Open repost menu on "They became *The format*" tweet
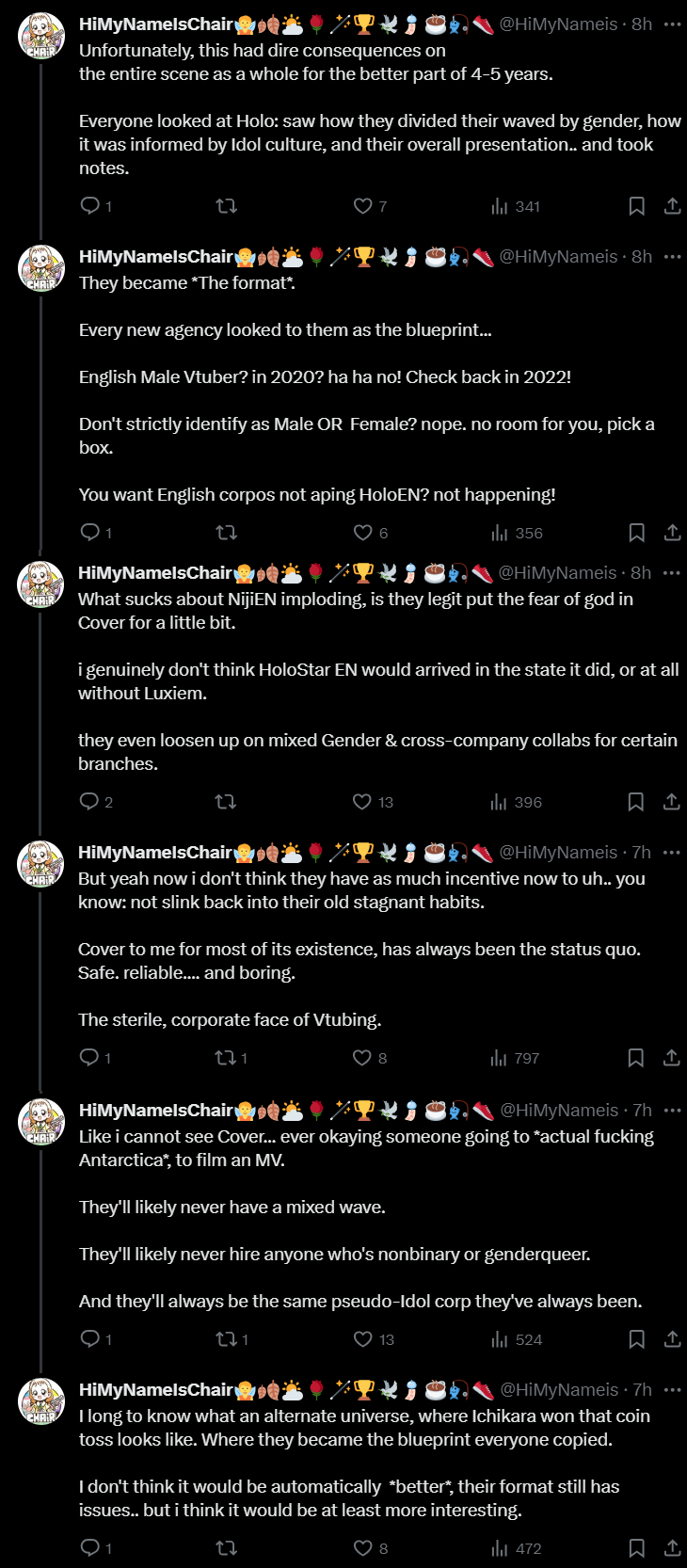 (227, 533)
